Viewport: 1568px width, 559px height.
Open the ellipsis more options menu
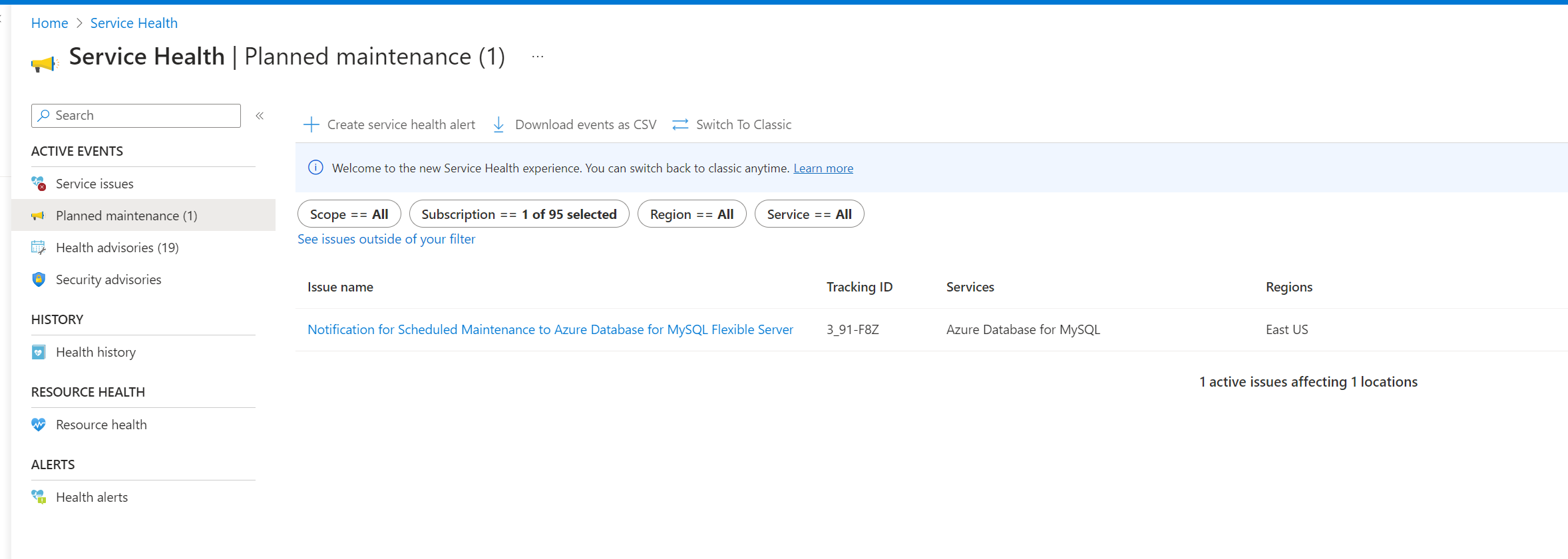pyautogui.click(x=538, y=57)
